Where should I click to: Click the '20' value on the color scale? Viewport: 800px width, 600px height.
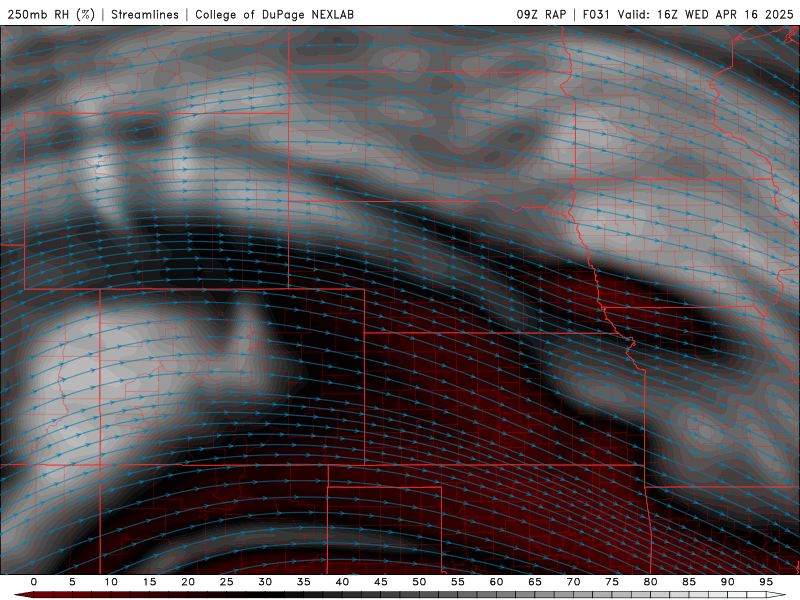188,582
